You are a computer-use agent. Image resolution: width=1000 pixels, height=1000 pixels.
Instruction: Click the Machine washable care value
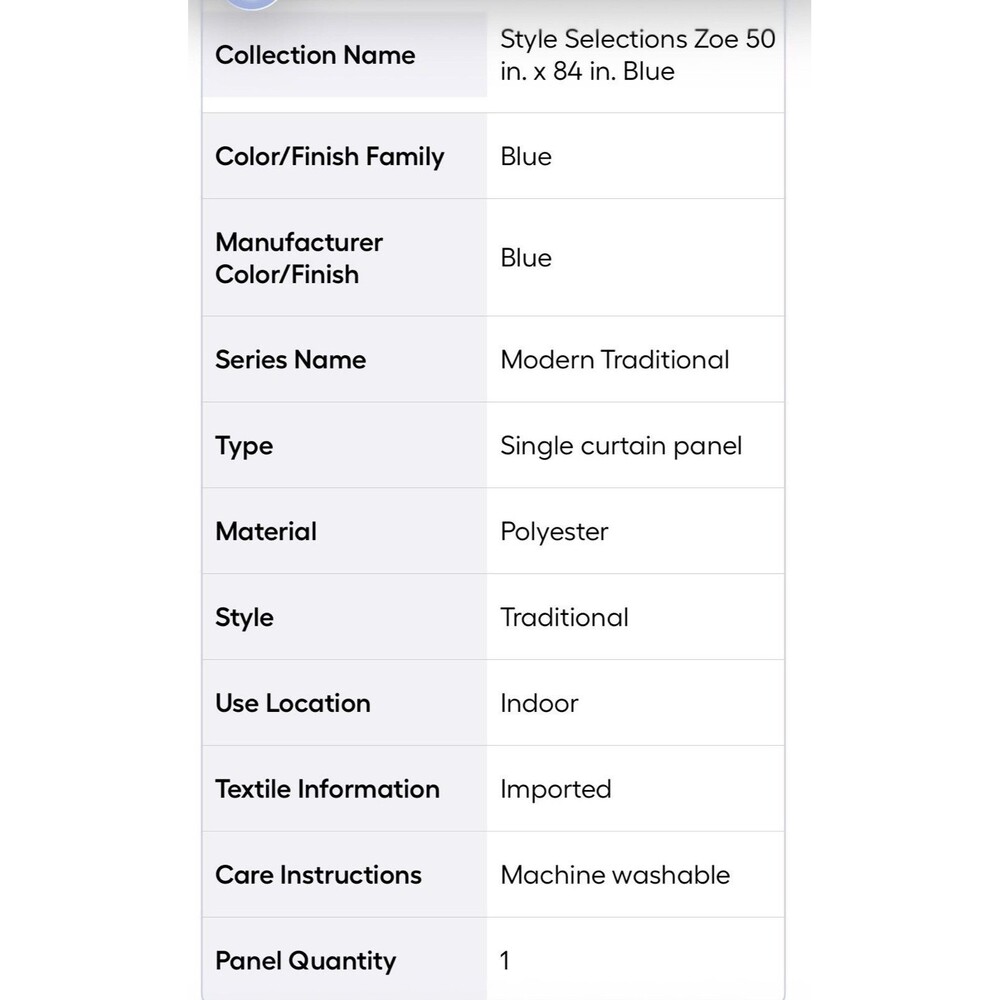[x=615, y=875]
